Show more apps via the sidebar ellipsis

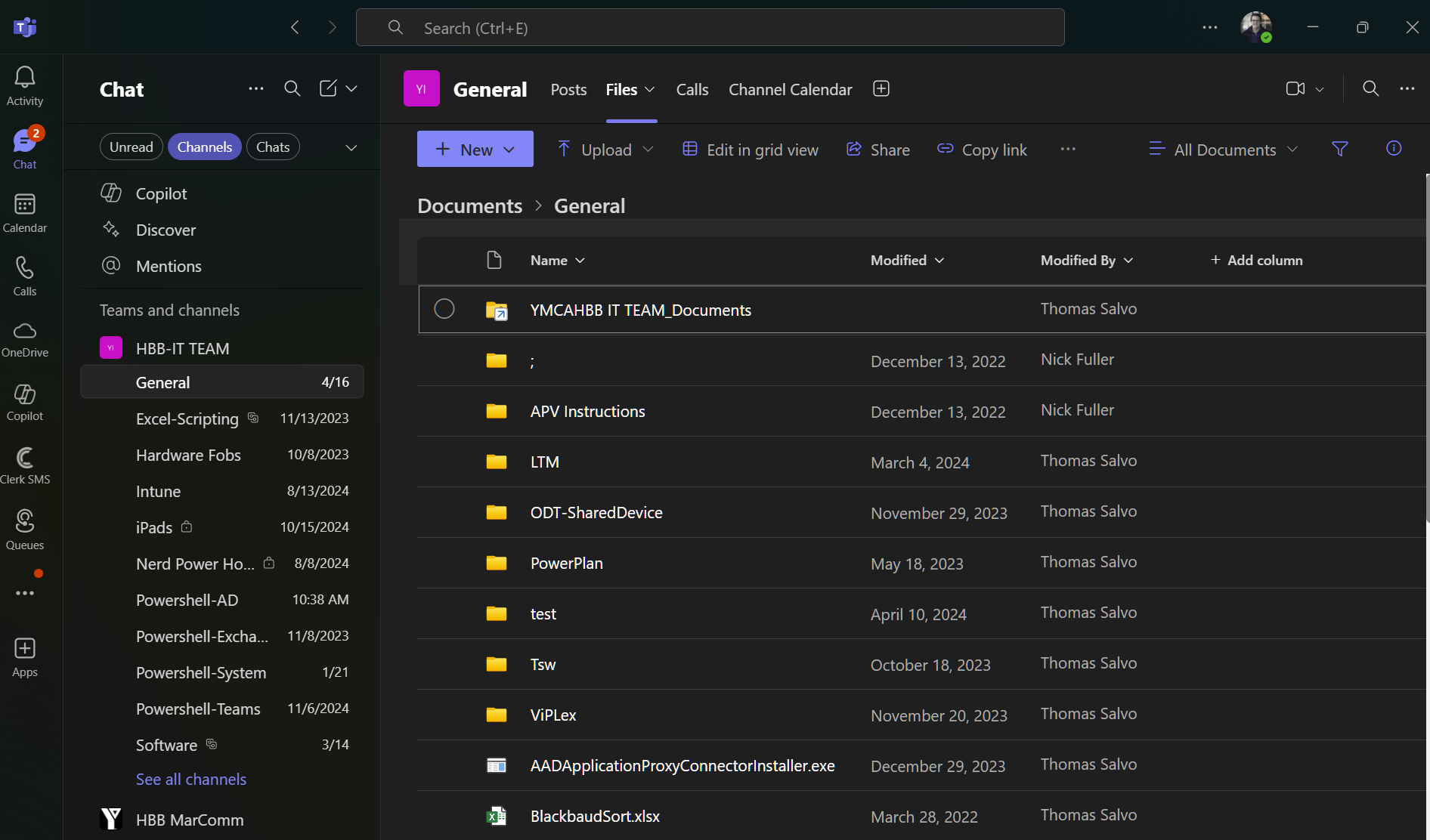point(25,593)
